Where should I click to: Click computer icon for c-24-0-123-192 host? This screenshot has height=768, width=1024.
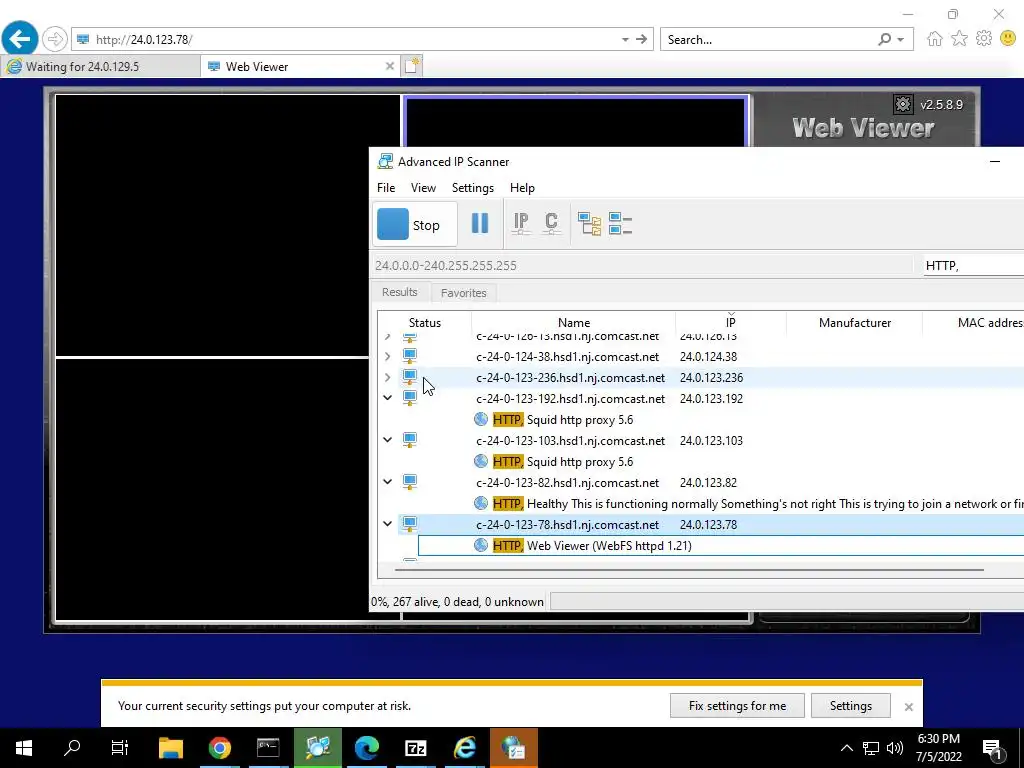tap(409, 398)
